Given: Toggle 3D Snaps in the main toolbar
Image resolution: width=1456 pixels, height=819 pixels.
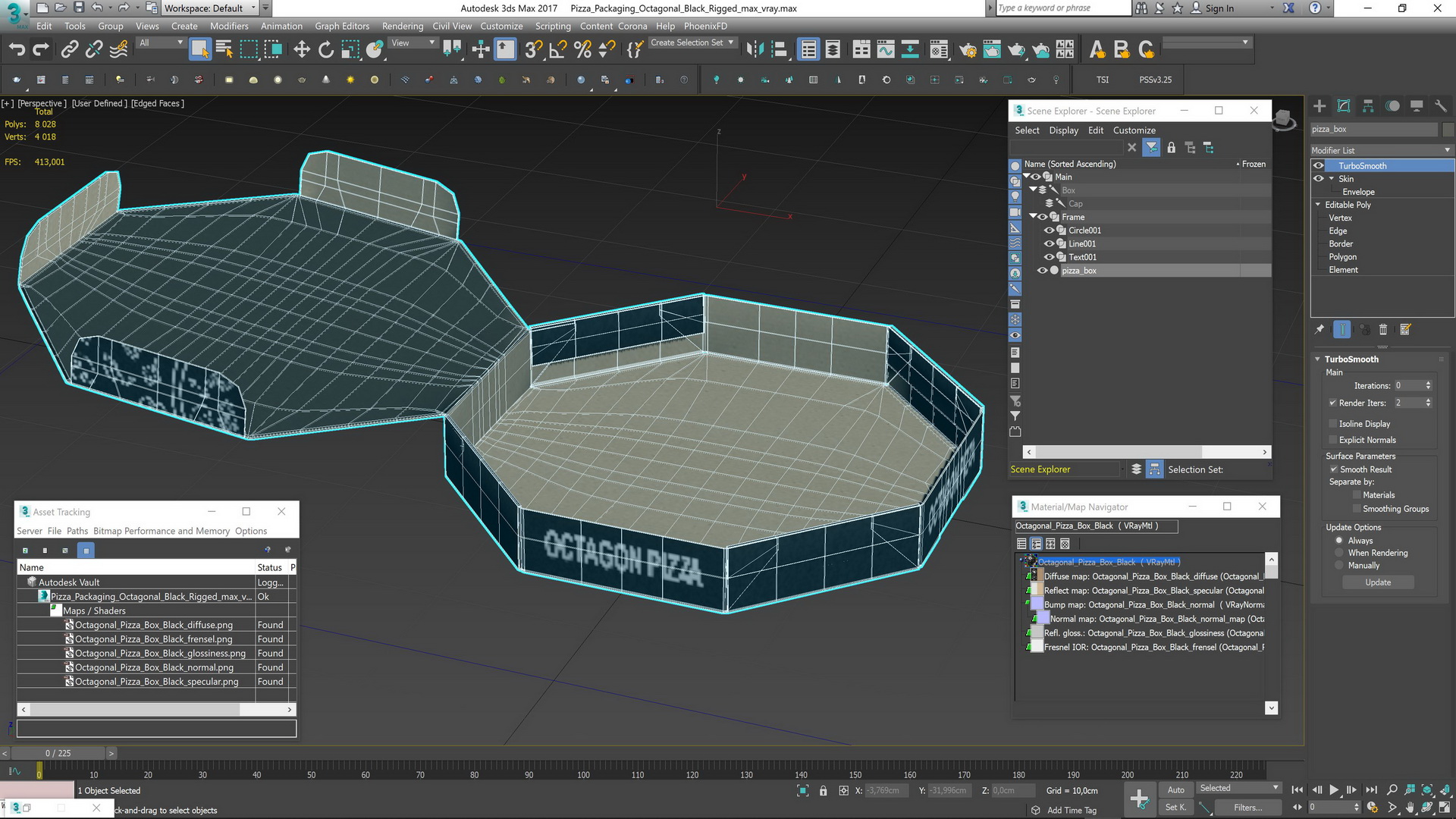Looking at the screenshot, I should (533, 50).
